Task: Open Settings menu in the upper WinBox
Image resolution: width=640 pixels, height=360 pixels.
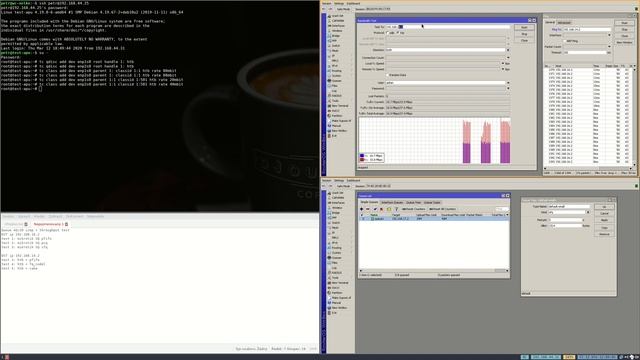Action: pos(339,4)
